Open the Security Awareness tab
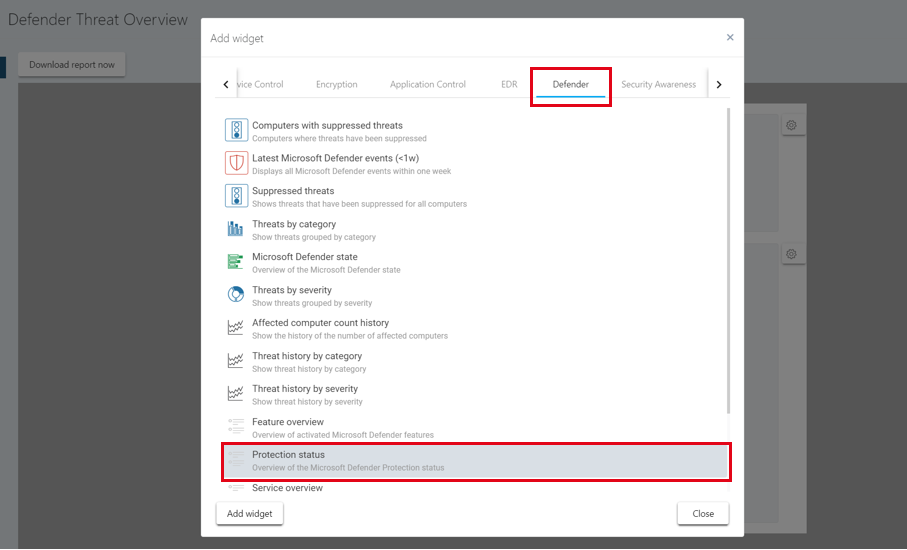The image size is (907, 550). (x=658, y=84)
